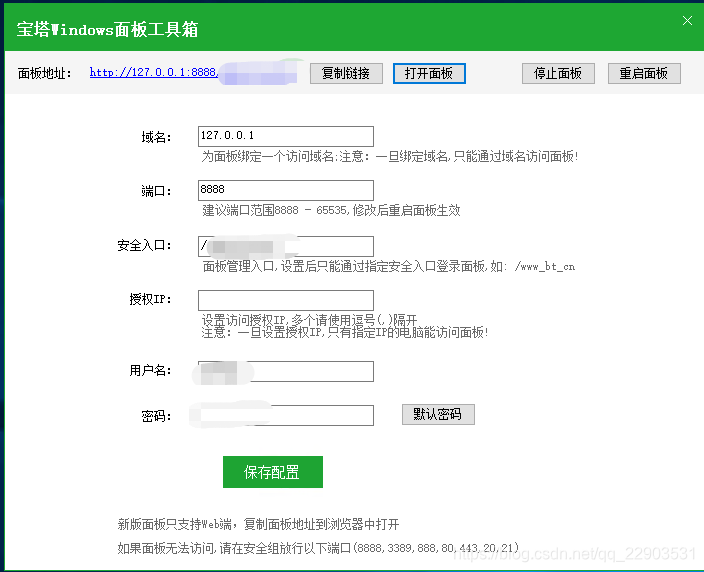This screenshot has height=572, width=704.
Task: Activate the empty 授权IP input field
Action: click(286, 300)
